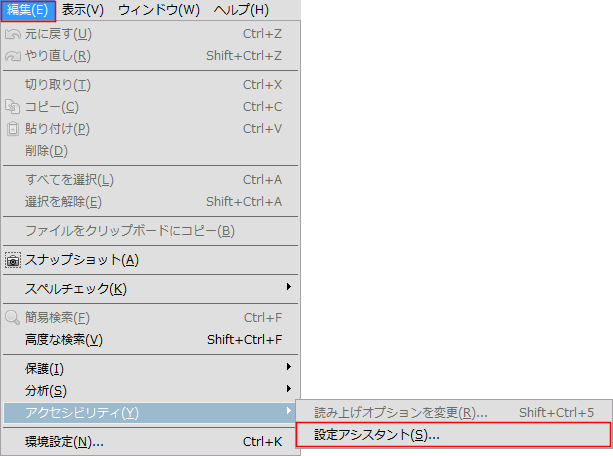
Task: Select スナップショット(A) menu item
Action: pyautogui.click(x=151, y=260)
